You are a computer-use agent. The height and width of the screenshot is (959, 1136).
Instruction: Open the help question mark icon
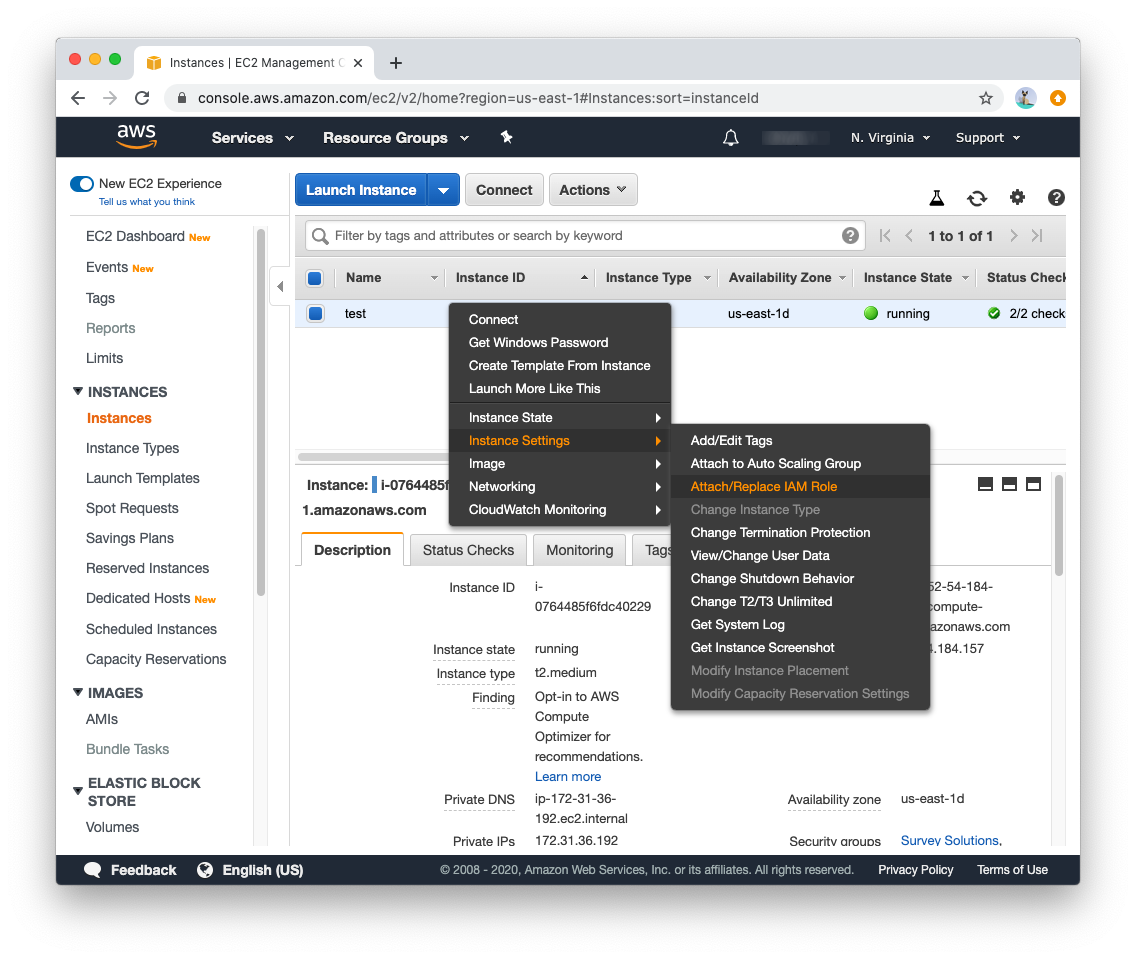[x=1056, y=197]
